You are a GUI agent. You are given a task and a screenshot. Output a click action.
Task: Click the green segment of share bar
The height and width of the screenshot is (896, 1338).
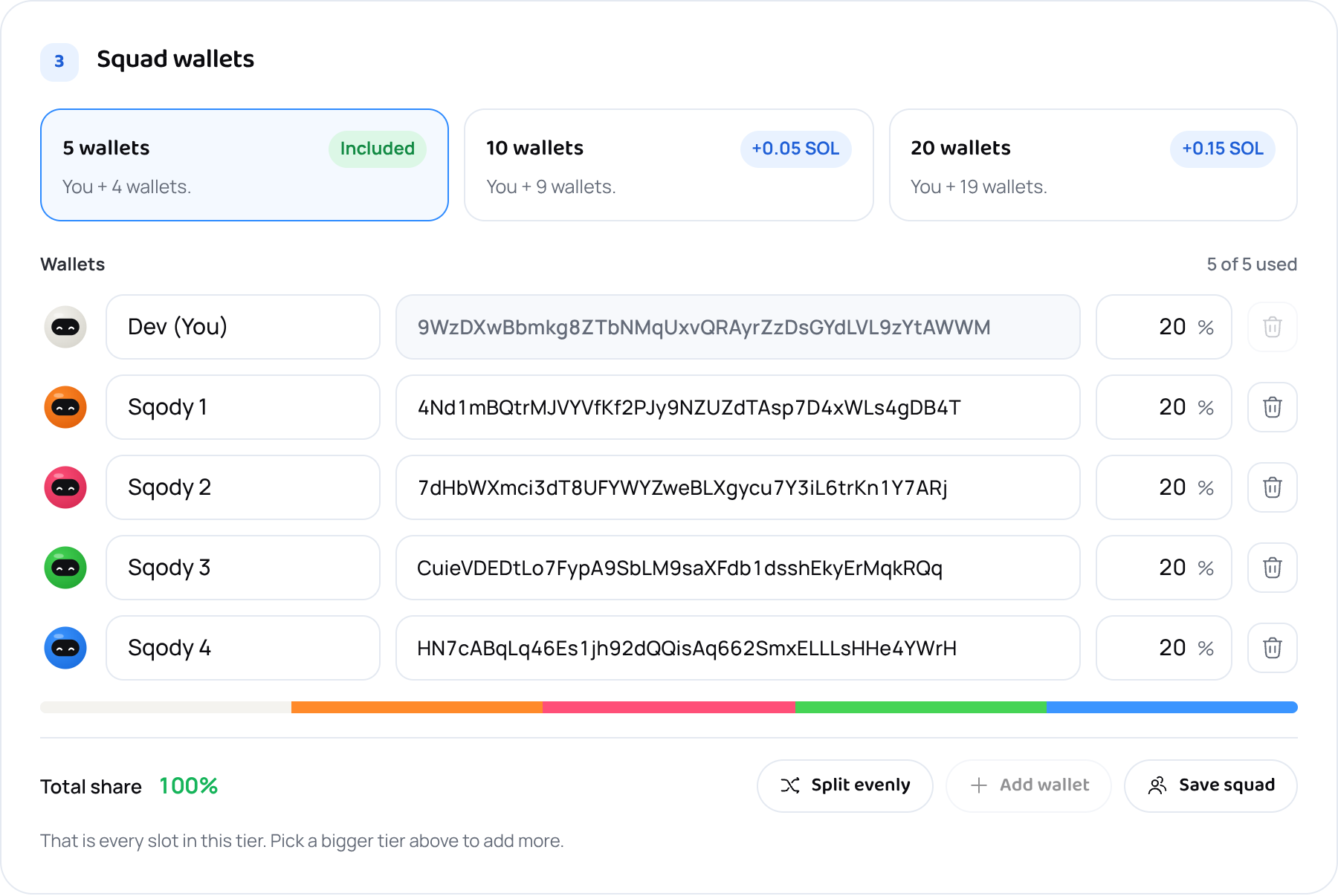(921, 707)
